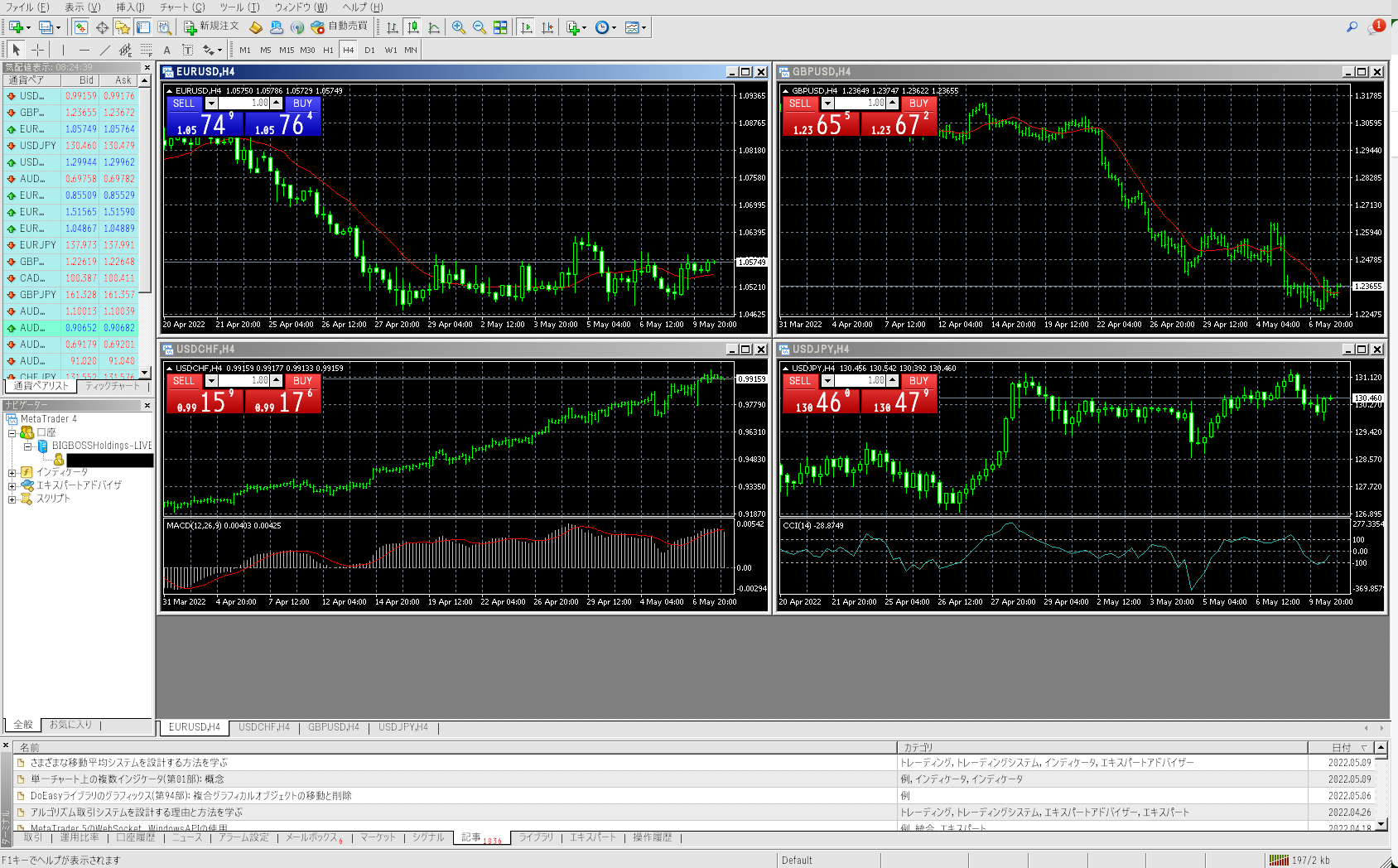Click the BUY button on EURUSD chart
The height and width of the screenshot is (868, 1398).
click(x=302, y=104)
